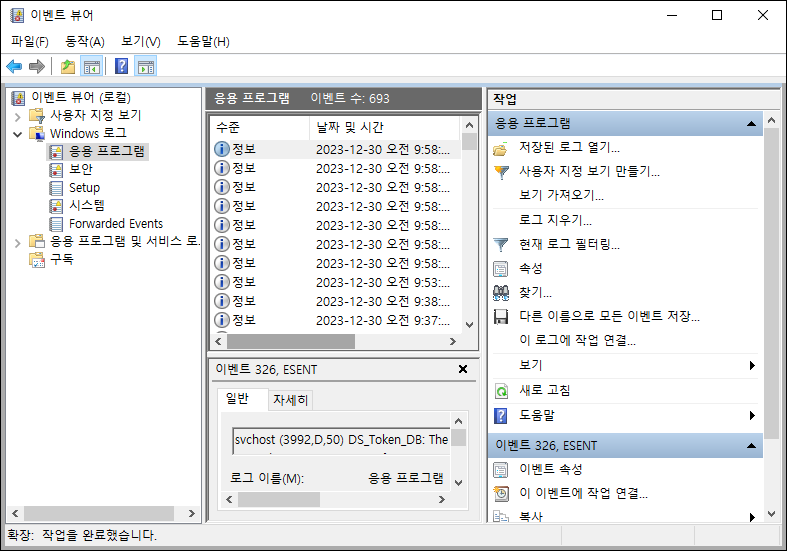Open the 응용 프로그램 log in tree

tap(106, 152)
